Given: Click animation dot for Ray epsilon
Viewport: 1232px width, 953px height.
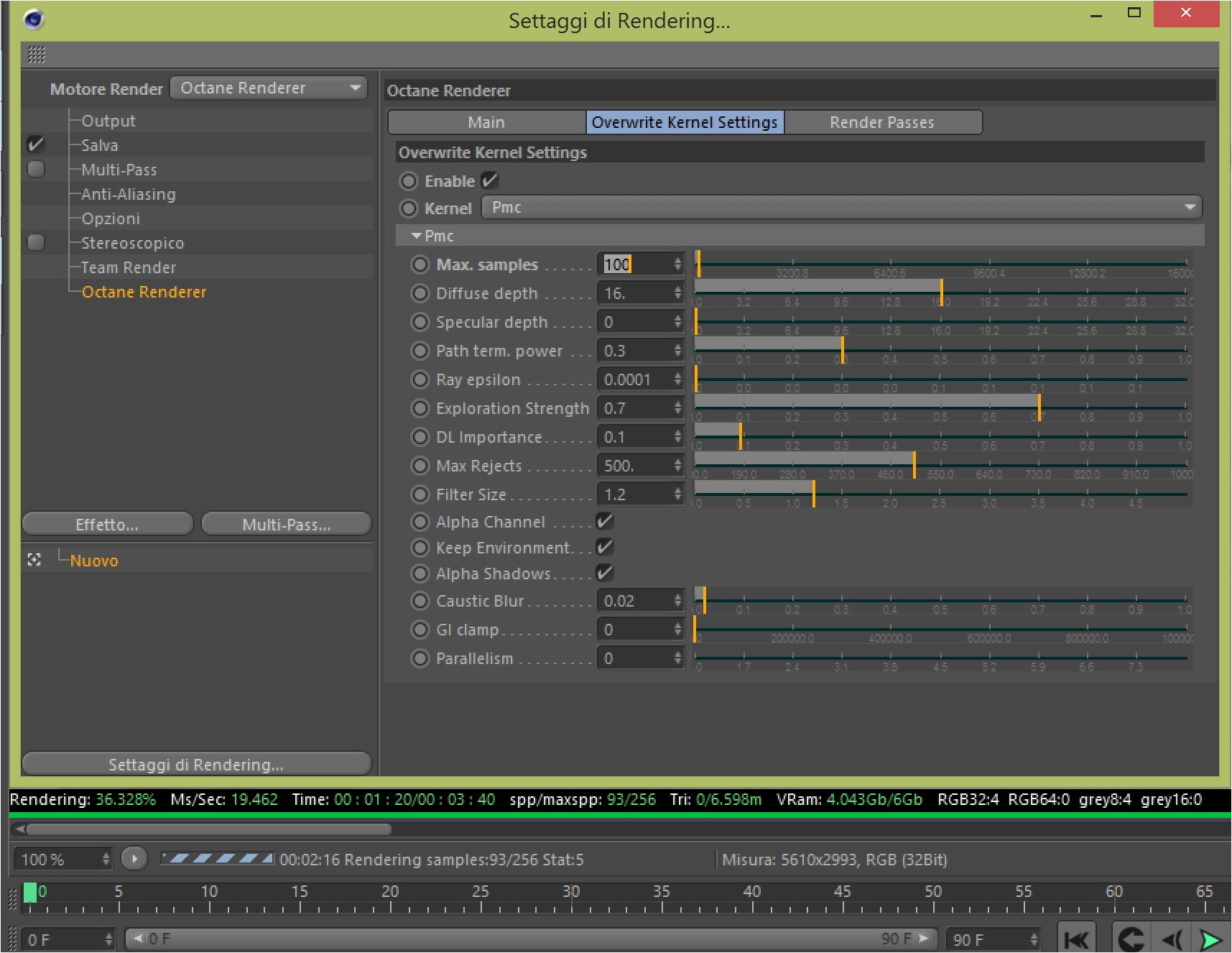Looking at the screenshot, I should [420, 379].
